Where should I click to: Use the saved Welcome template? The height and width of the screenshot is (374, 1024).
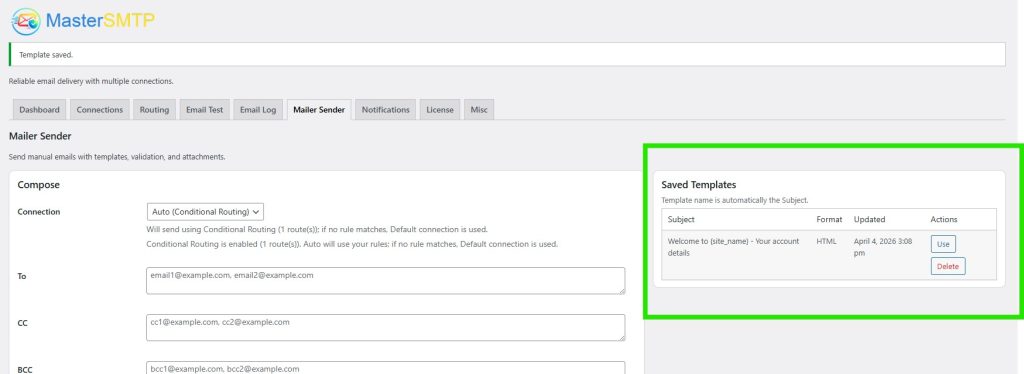click(x=943, y=244)
